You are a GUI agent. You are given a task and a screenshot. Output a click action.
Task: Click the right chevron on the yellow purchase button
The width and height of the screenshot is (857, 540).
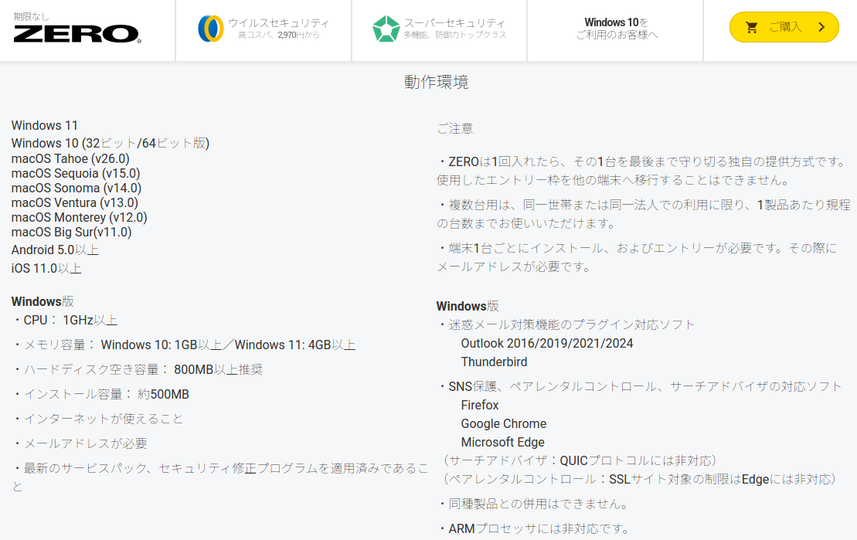821,28
